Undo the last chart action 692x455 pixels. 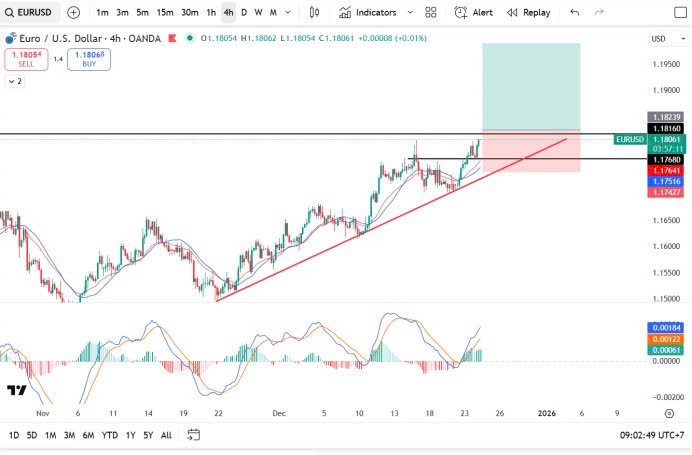tap(574, 13)
